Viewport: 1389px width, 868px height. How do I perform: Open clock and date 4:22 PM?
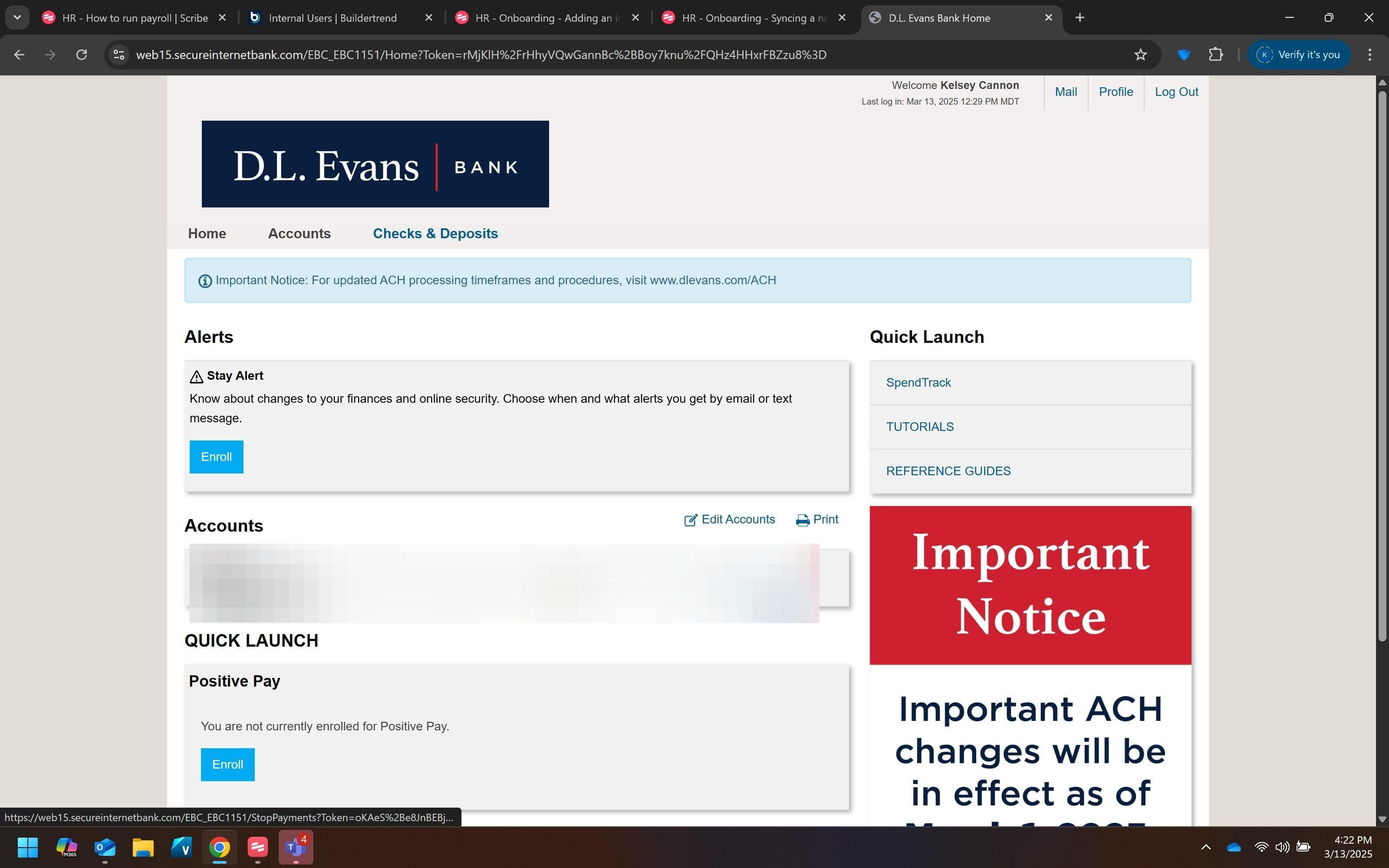pos(1348,847)
